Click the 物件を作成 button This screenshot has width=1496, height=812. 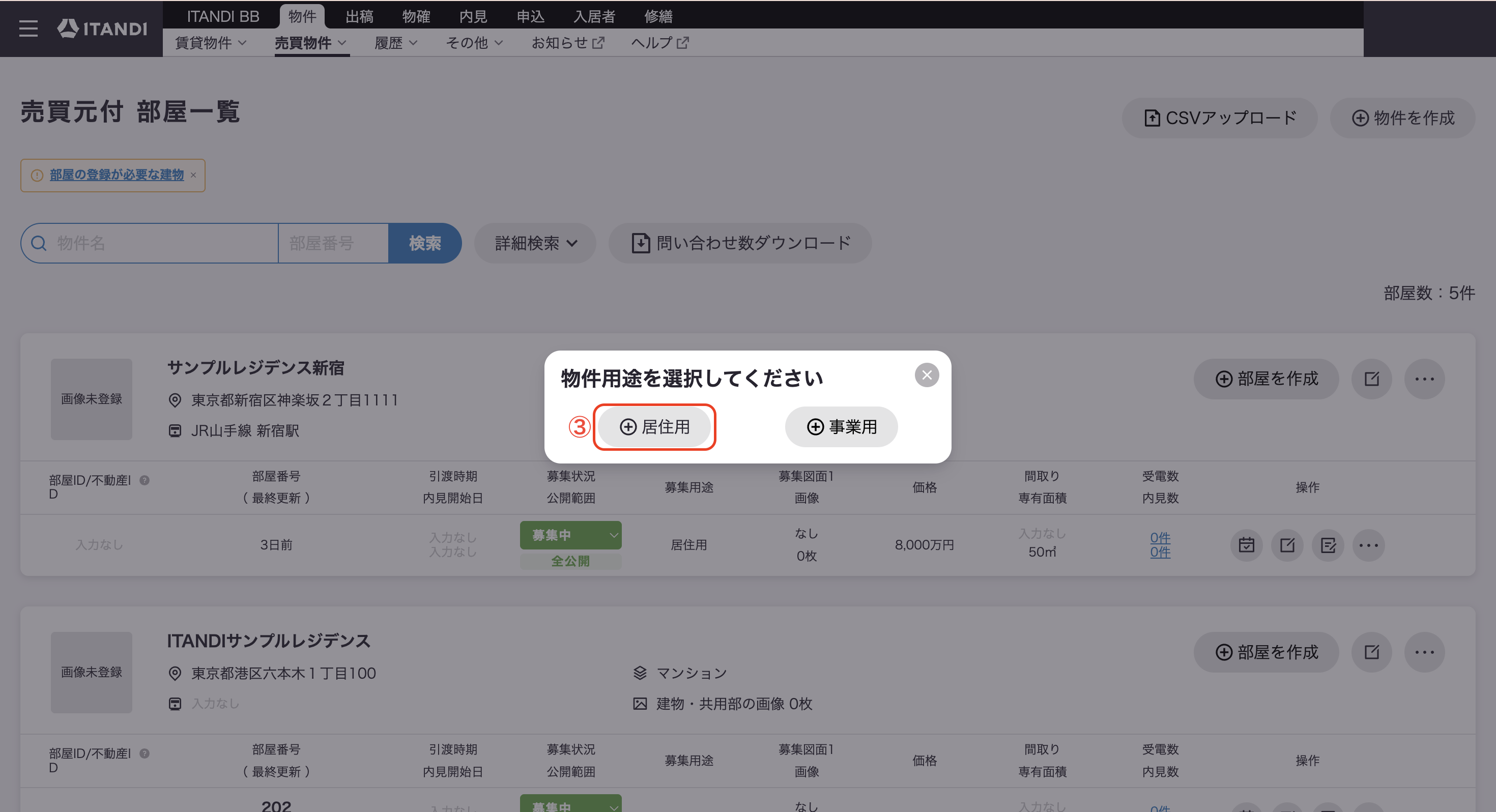click(1402, 118)
